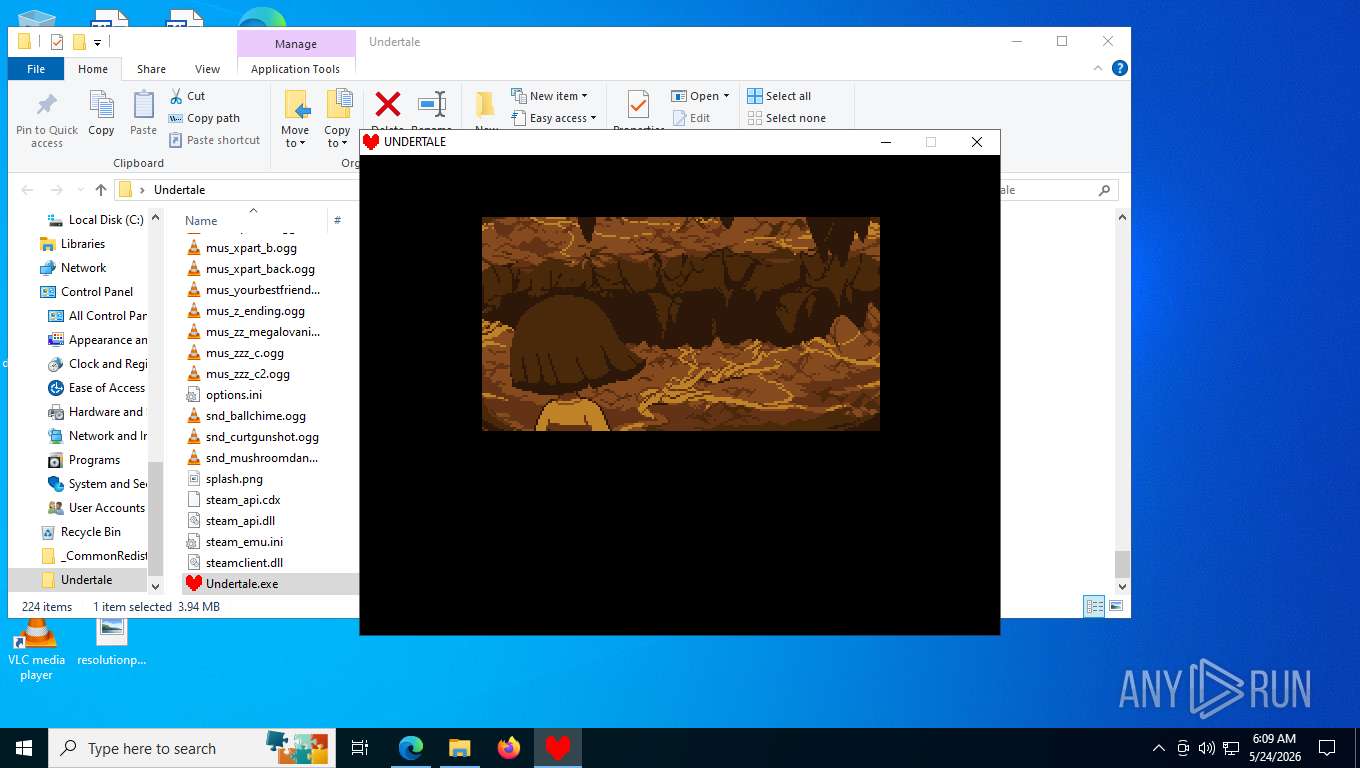Click Copy path in Clipboard group
The height and width of the screenshot is (768, 1360).
click(x=204, y=118)
